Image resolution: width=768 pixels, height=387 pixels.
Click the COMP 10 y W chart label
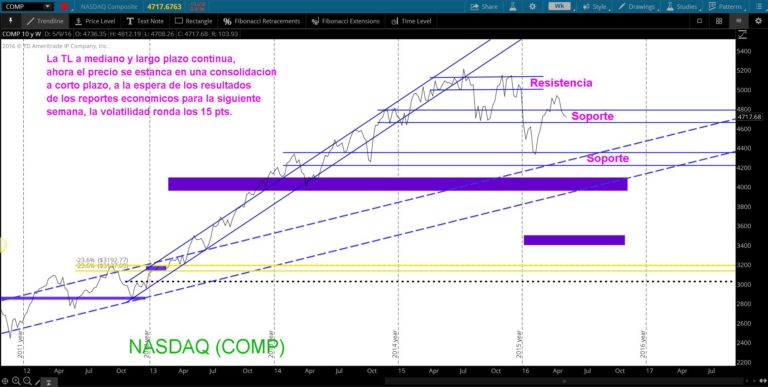[22, 34]
